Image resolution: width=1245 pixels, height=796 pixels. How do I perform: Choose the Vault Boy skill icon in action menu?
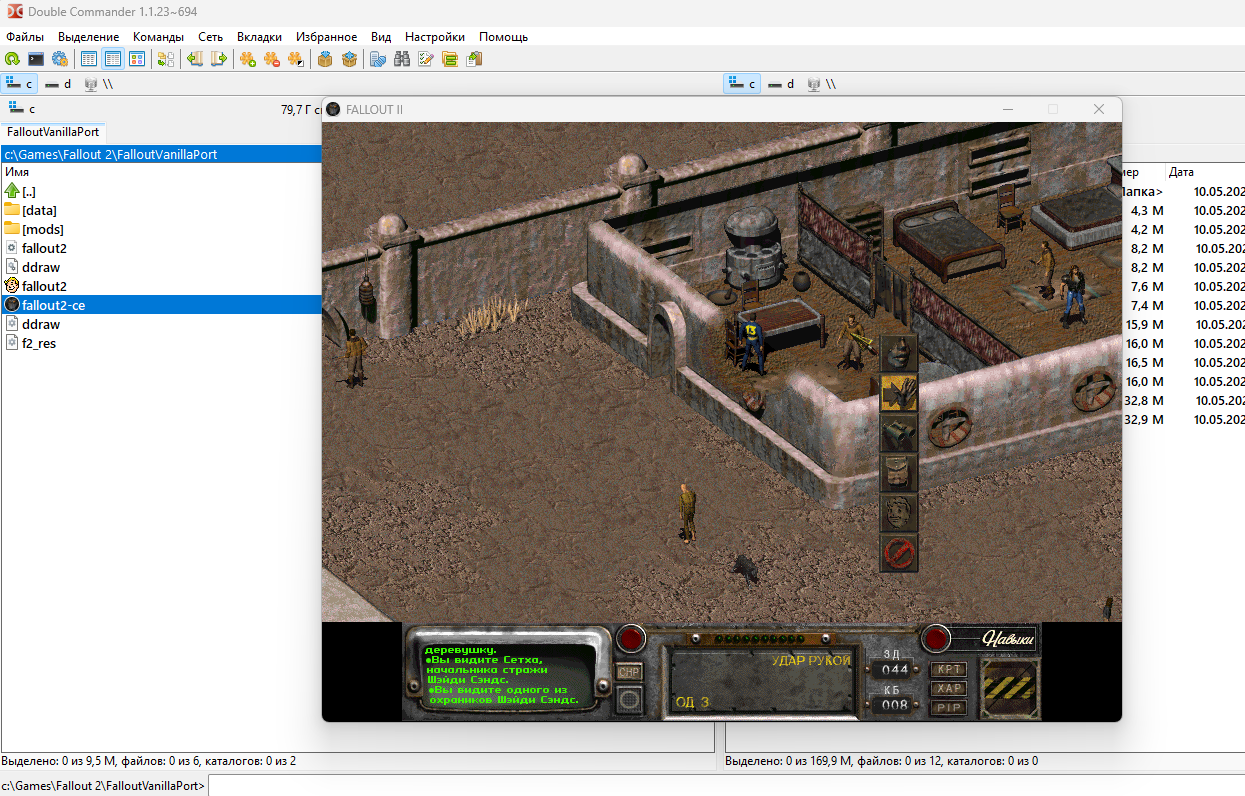898,513
